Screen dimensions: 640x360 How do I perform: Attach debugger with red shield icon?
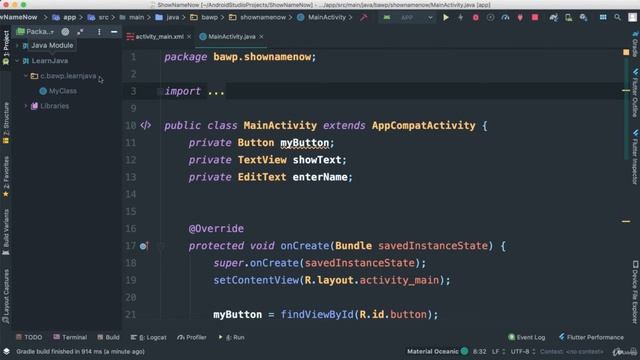coord(520,18)
